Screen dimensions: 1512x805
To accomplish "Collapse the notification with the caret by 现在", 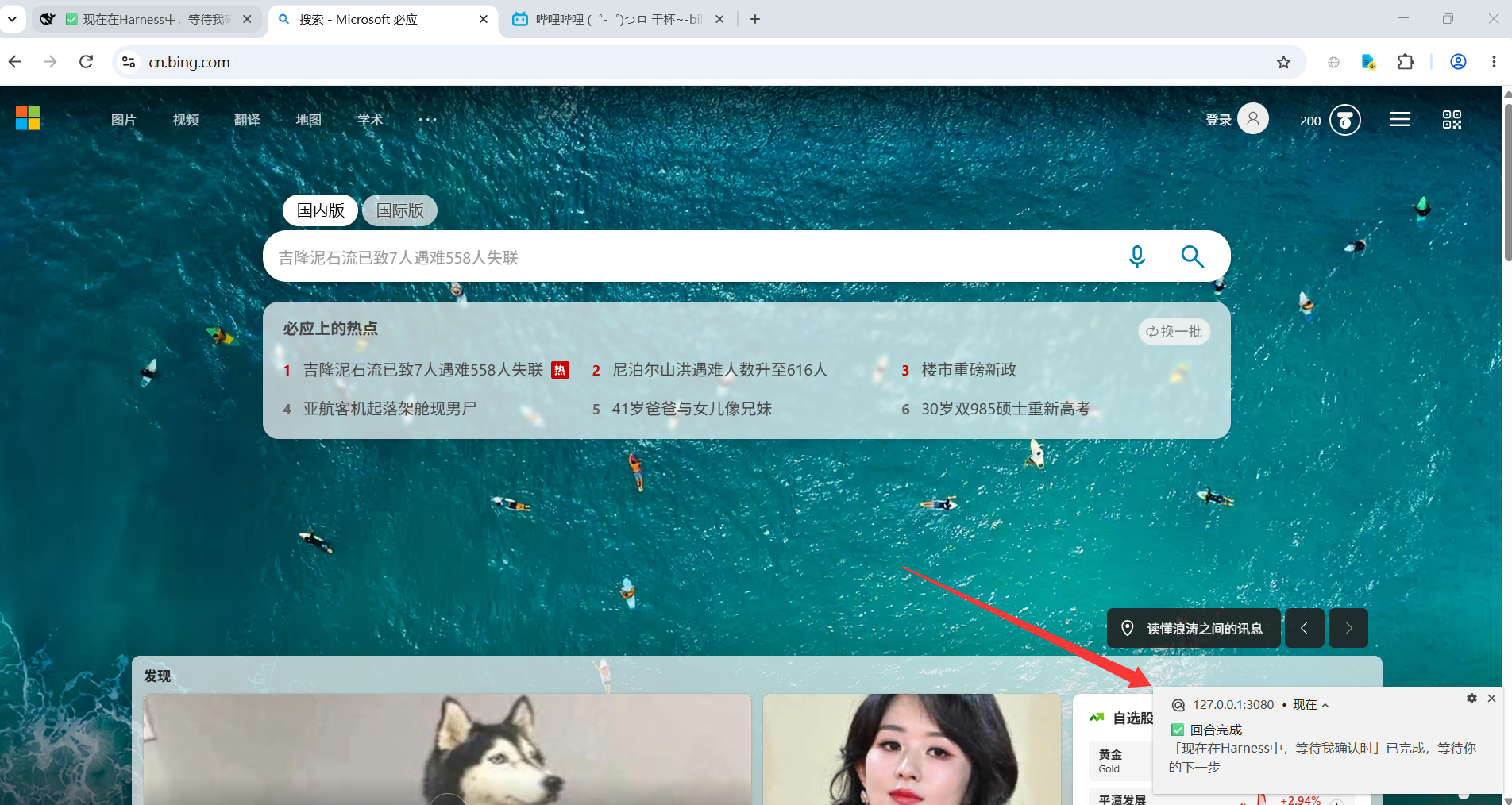I will (1325, 705).
